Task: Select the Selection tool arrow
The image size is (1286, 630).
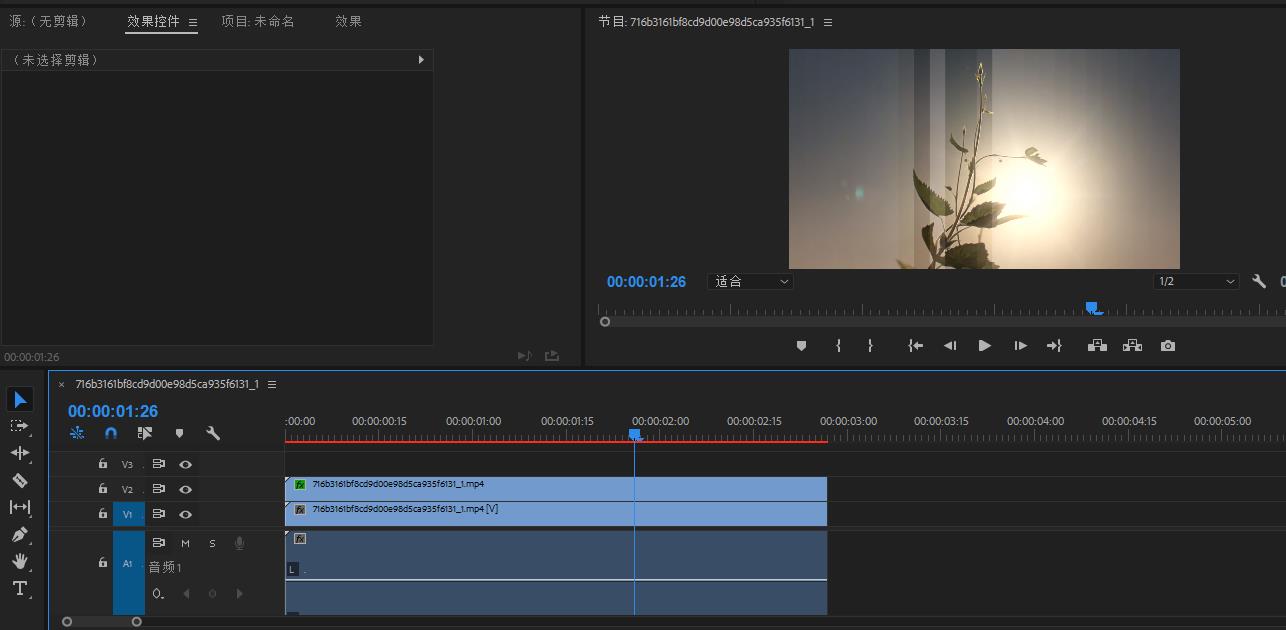Action: (x=20, y=400)
